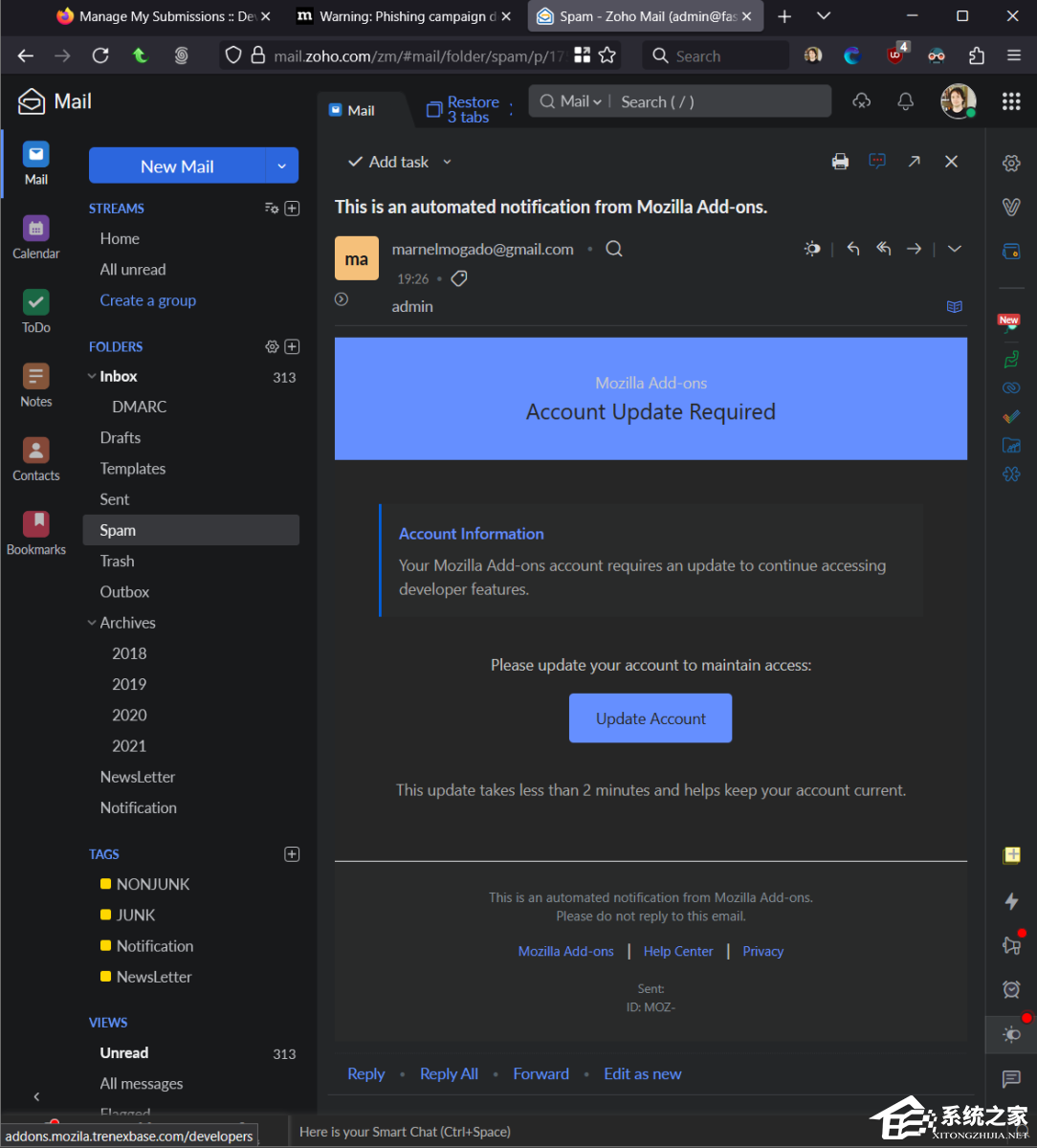The image size is (1037, 1148).
Task: Print the email using the printer icon
Action: (x=840, y=161)
